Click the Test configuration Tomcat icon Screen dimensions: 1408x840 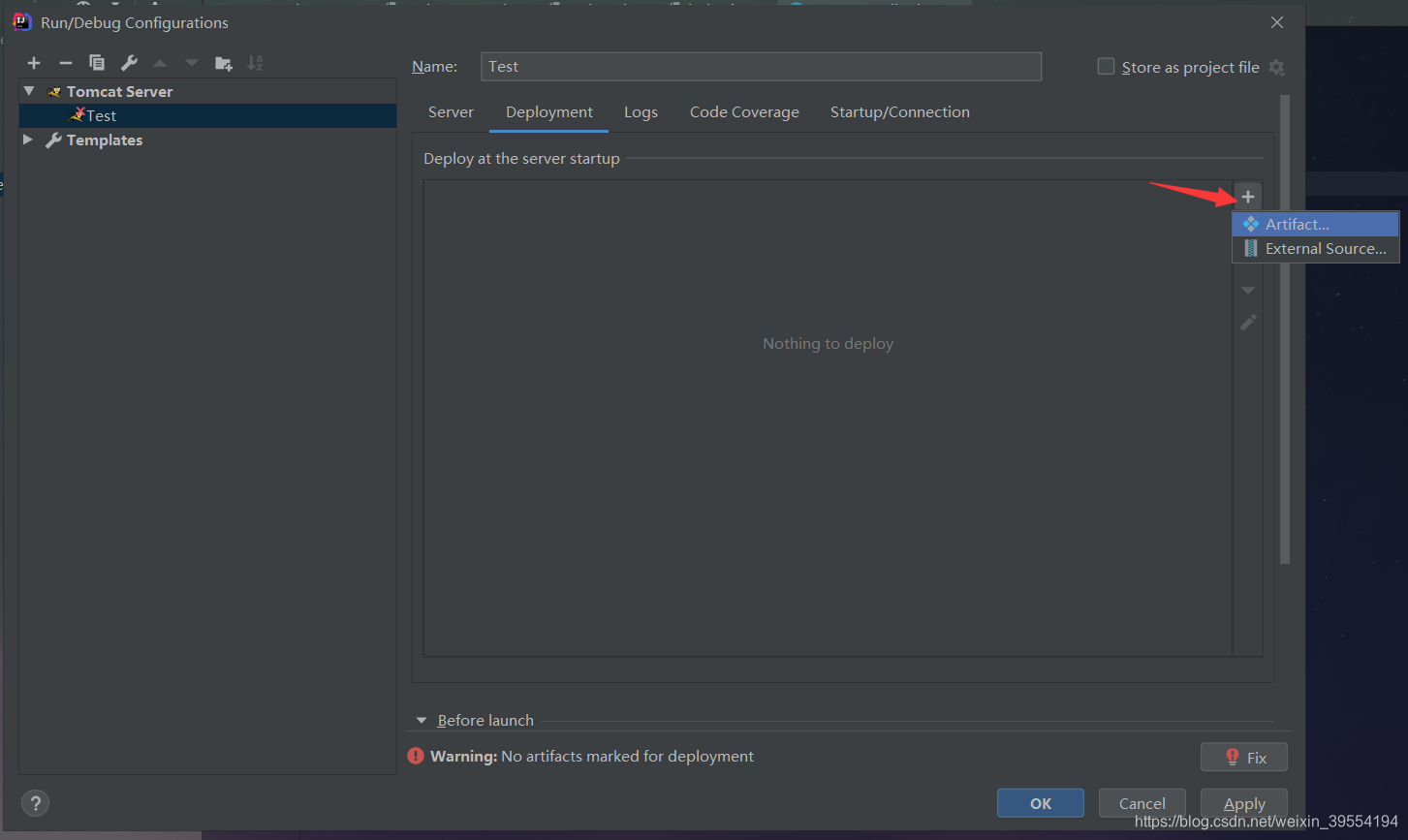(78, 114)
